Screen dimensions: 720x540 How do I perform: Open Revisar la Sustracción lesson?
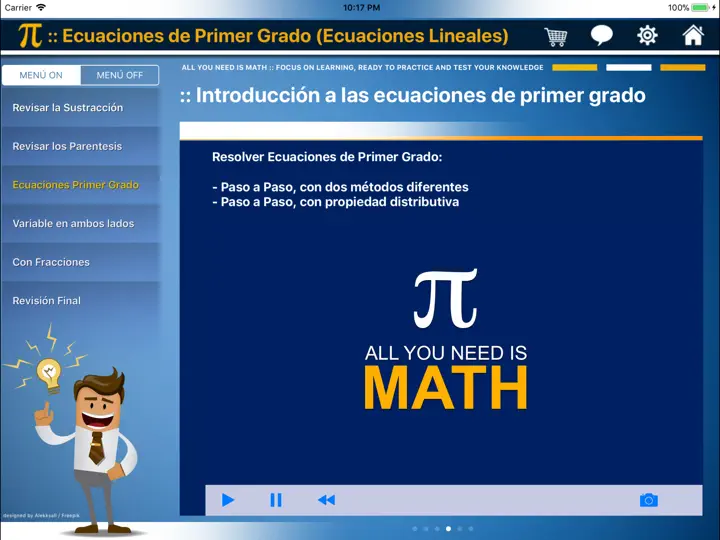(81, 107)
